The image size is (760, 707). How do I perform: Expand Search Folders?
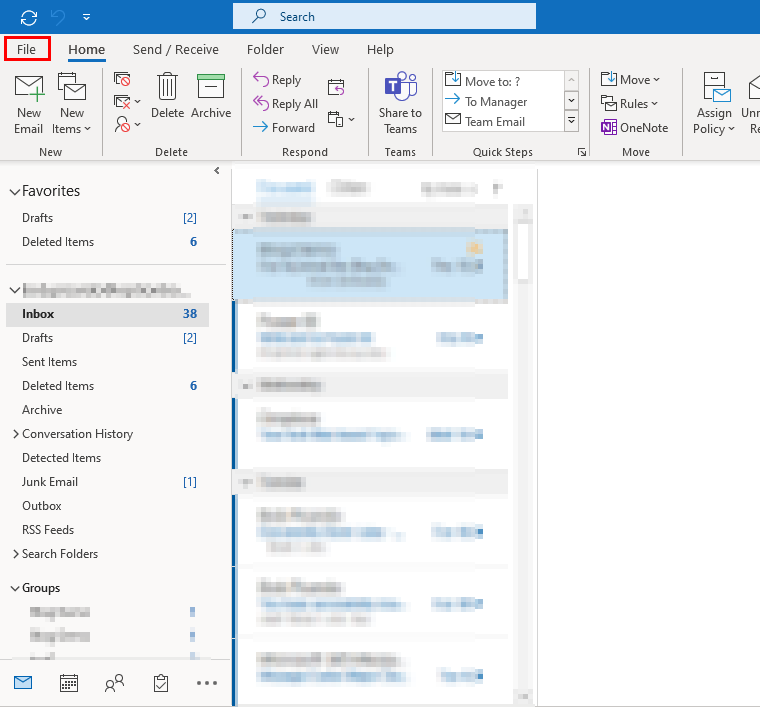point(16,554)
